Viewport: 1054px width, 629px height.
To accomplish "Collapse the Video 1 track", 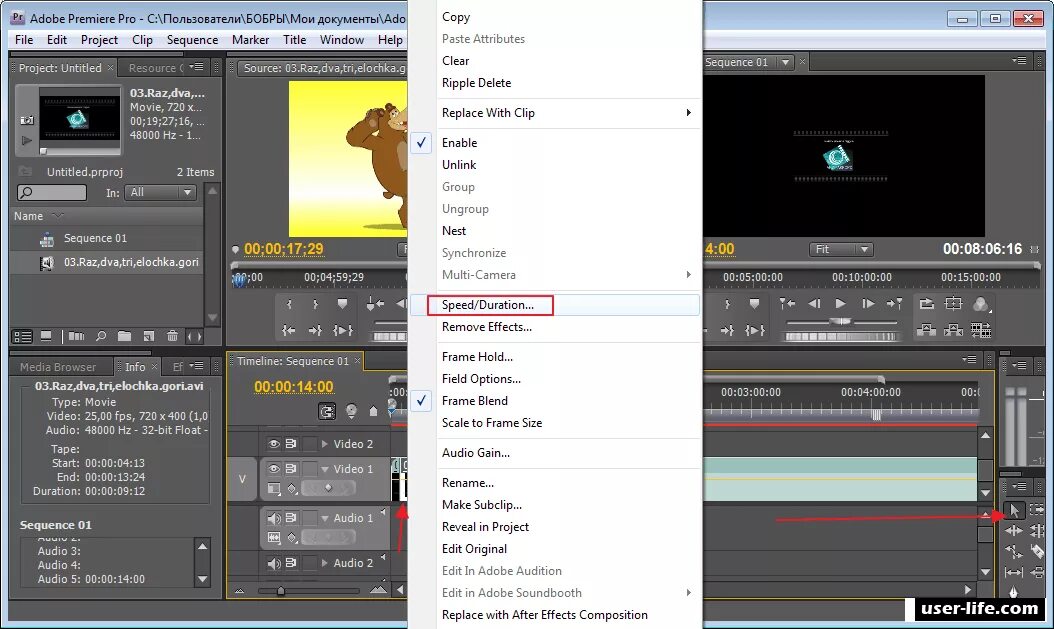I will point(325,469).
